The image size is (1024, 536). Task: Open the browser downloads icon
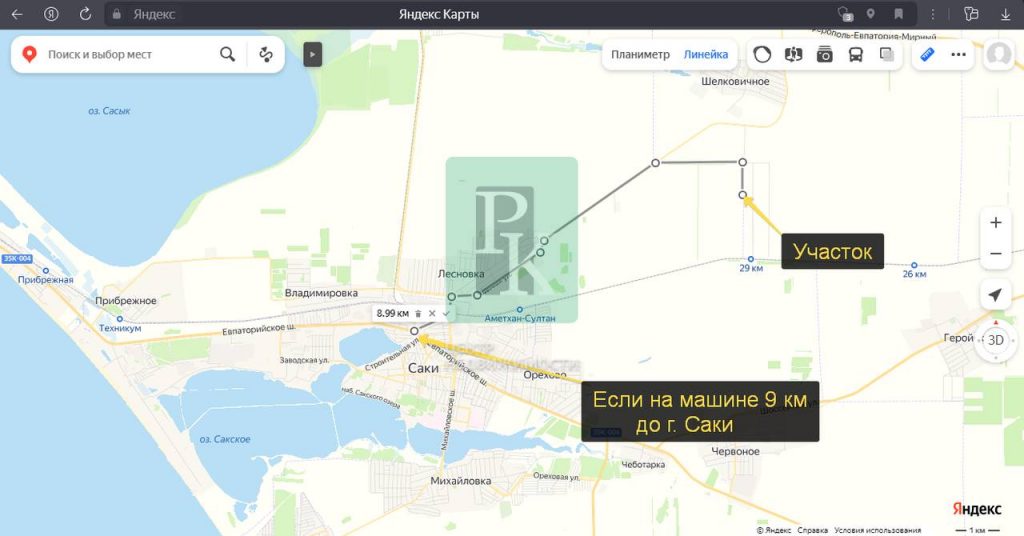pos(1006,14)
